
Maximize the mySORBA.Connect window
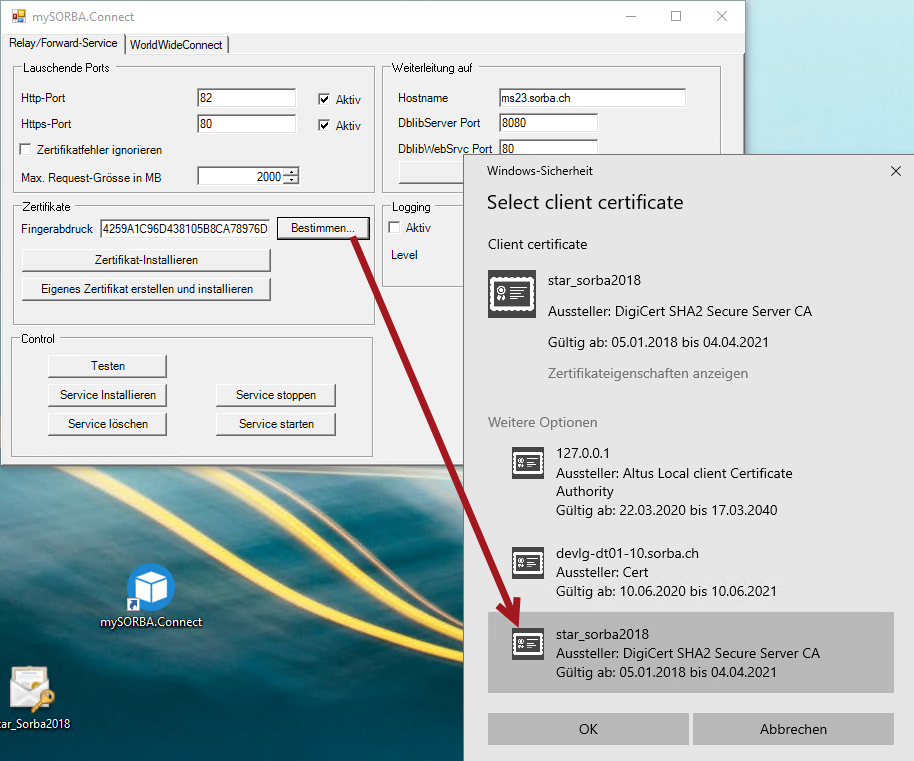coord(676,16)
